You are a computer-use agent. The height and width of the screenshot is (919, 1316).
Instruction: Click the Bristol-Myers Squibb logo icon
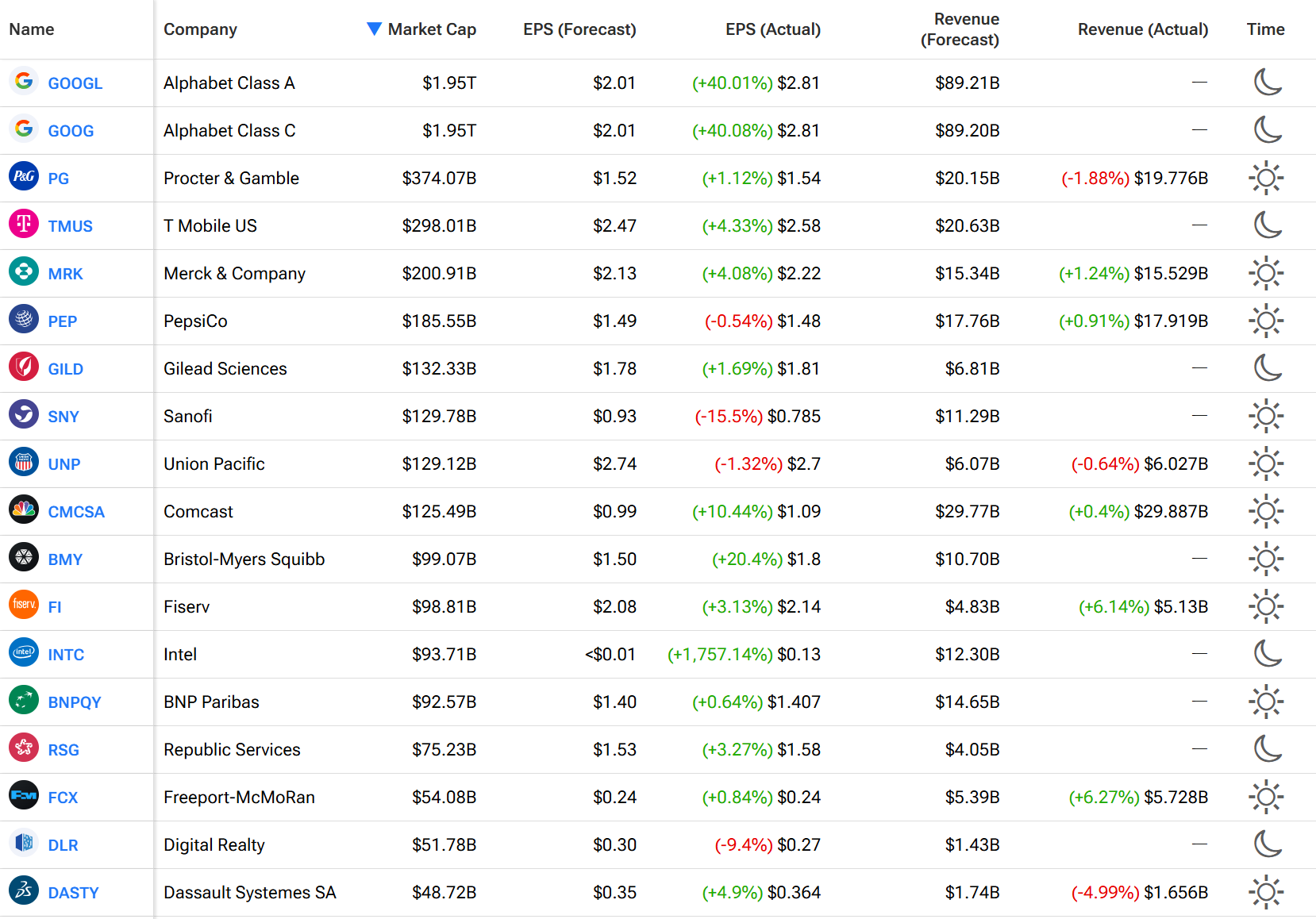[24, 557]
